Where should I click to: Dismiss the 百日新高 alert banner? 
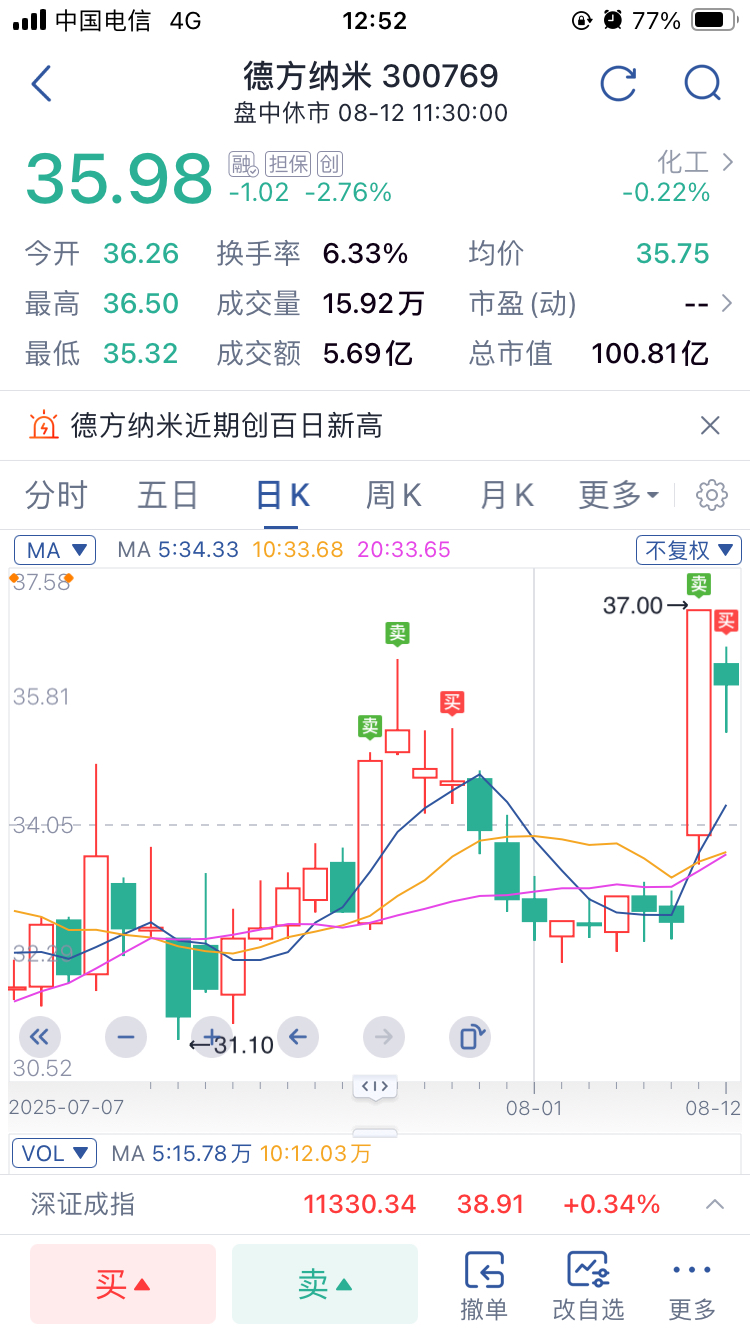tap(710, 426)
